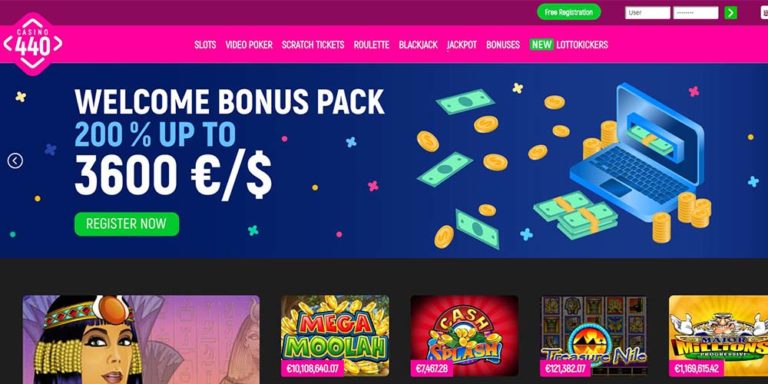This screenshot has width=768, height=384.
Task: Open the Treasure Nile game thumbnail
Action: (594, 336)
